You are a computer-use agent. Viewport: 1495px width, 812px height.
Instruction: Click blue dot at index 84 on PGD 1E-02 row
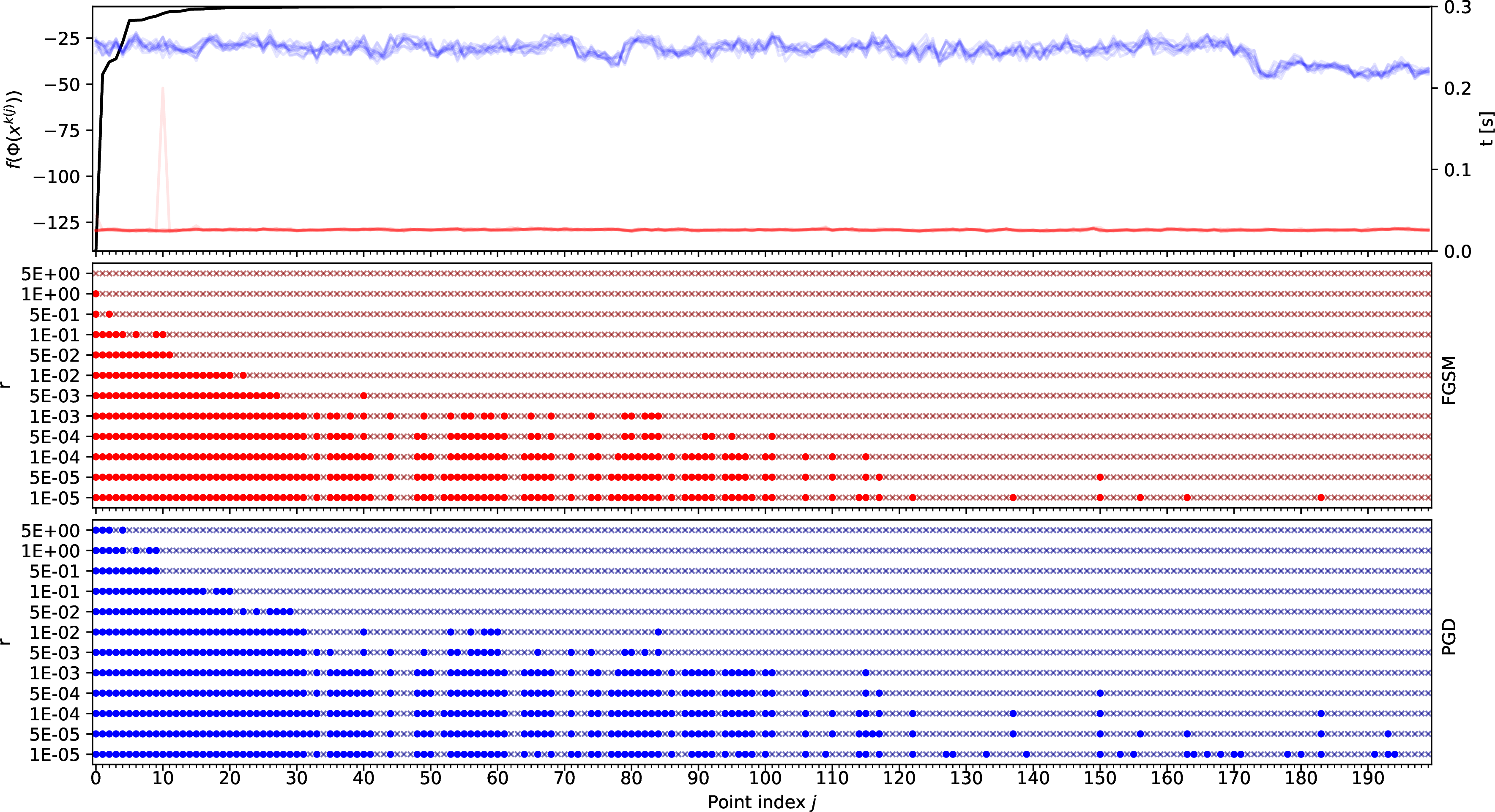pyautogui.click(x=658, y=632)
